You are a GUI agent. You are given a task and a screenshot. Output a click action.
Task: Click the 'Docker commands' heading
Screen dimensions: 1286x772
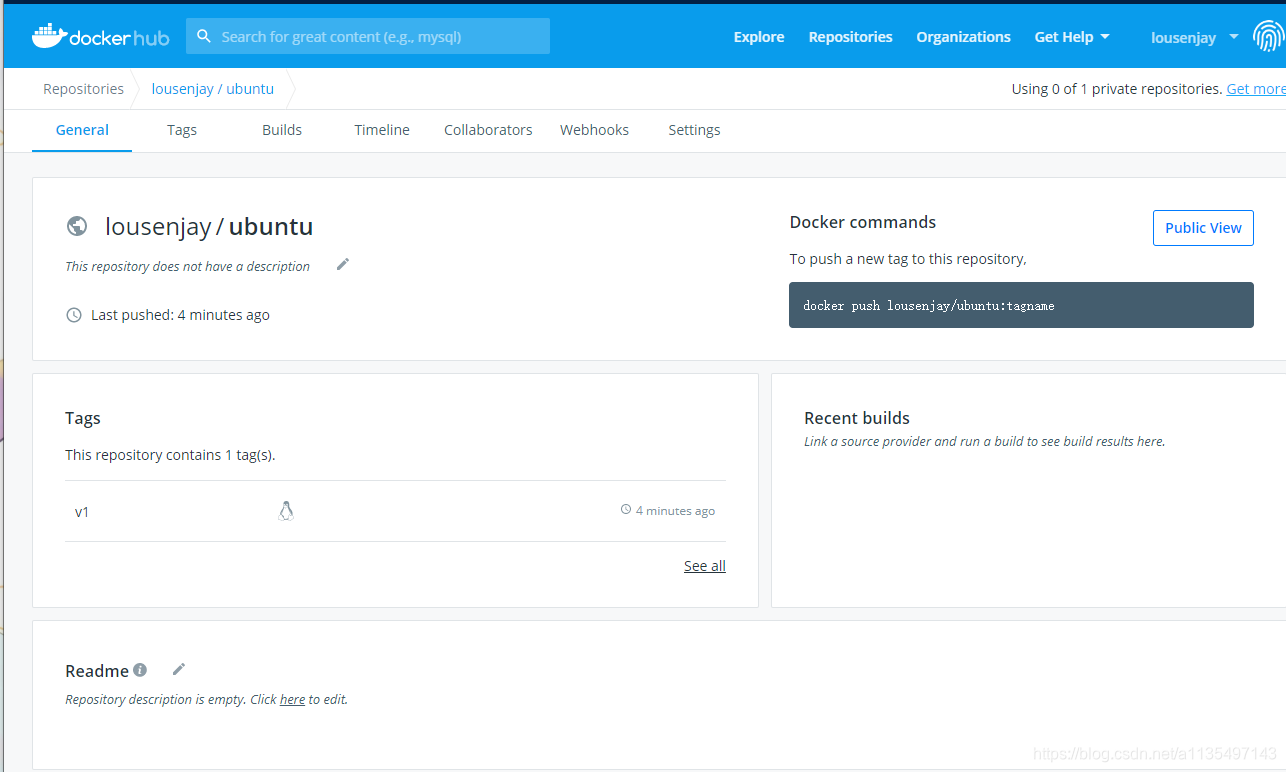863,222
